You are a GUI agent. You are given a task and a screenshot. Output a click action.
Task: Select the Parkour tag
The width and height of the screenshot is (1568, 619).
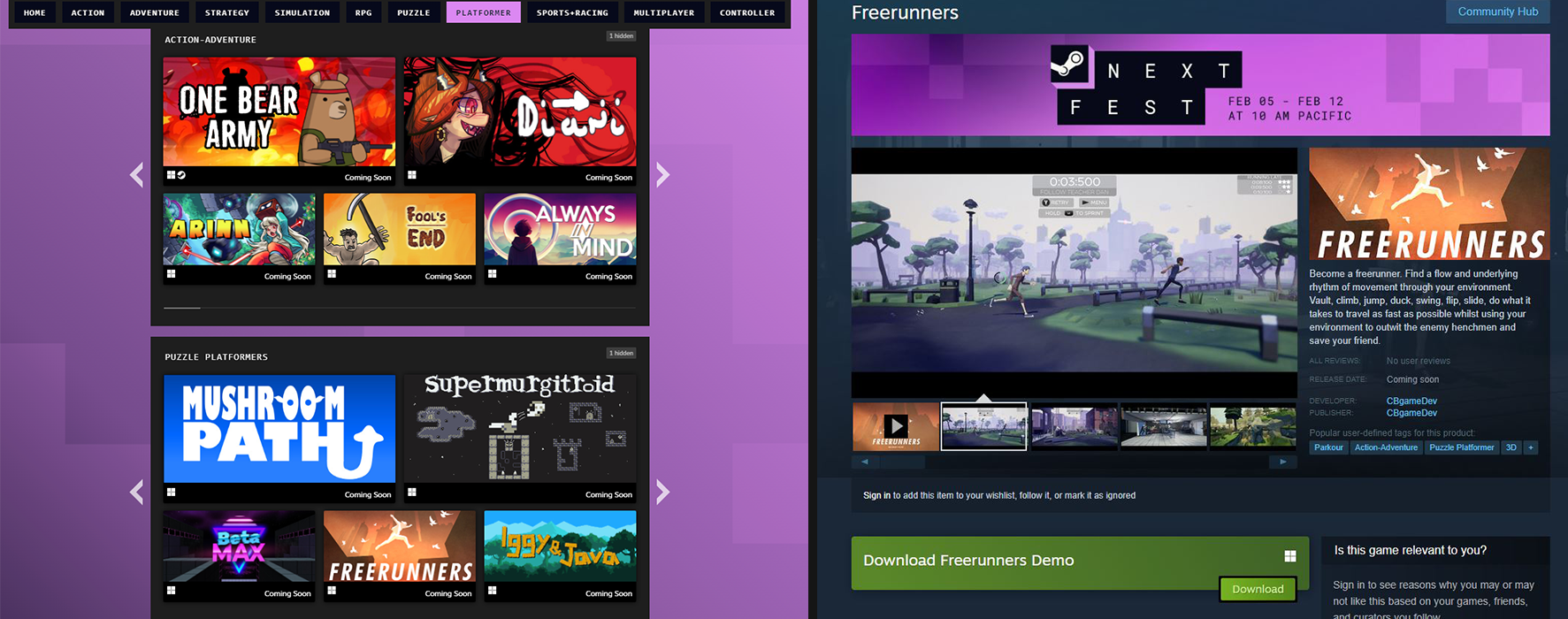[1328, 447]
